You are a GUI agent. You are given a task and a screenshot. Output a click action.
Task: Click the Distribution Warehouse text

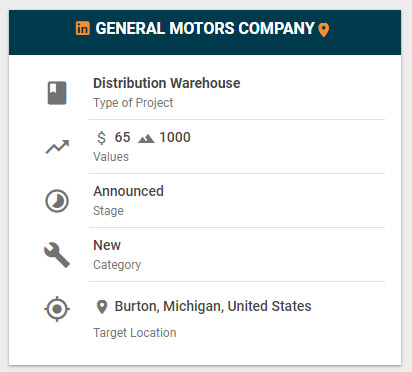pos(167,83)
